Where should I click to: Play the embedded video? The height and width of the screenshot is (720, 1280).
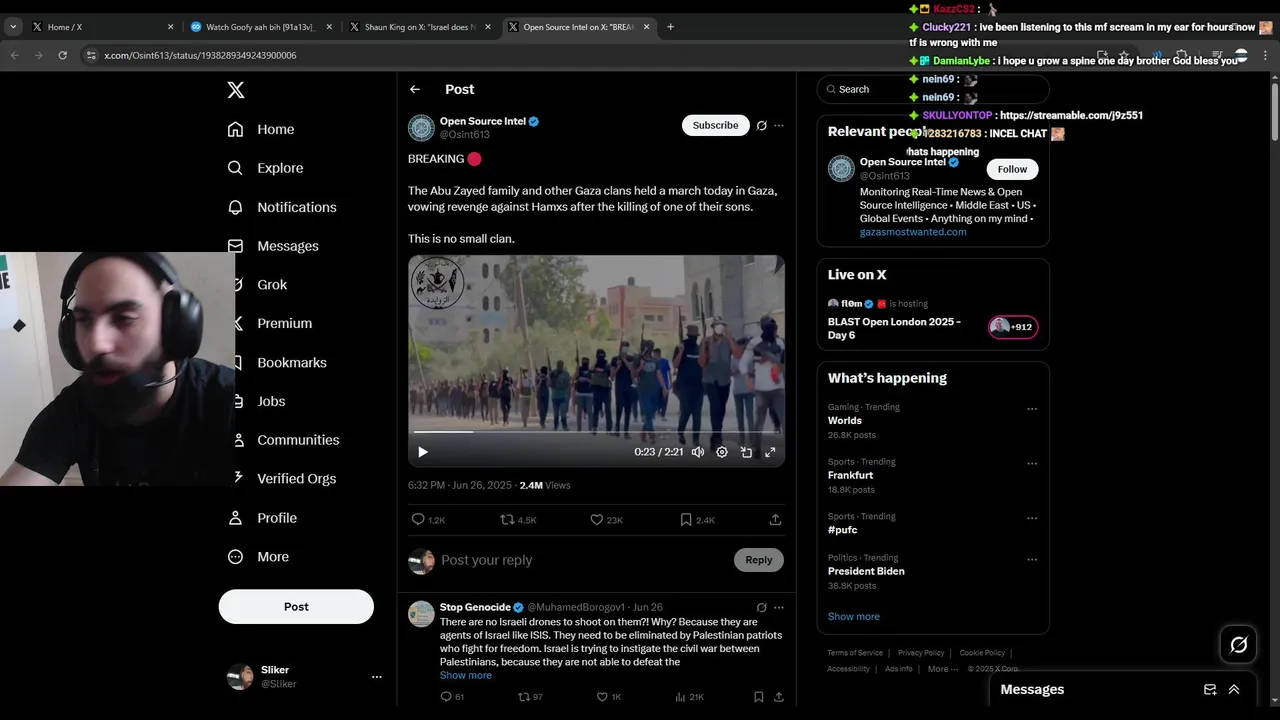(x=423, y=452)
